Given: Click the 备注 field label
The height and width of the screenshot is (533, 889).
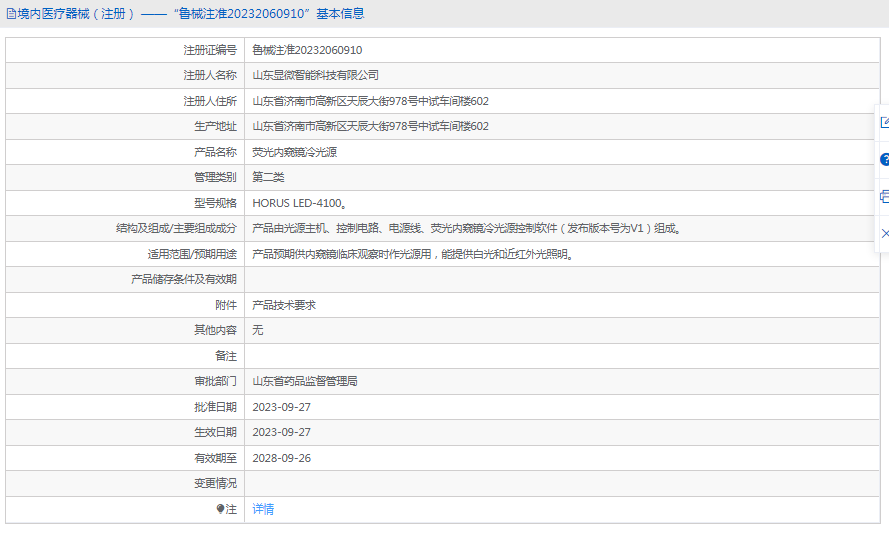Looking at the screenshot, I should tap(226, 356).
